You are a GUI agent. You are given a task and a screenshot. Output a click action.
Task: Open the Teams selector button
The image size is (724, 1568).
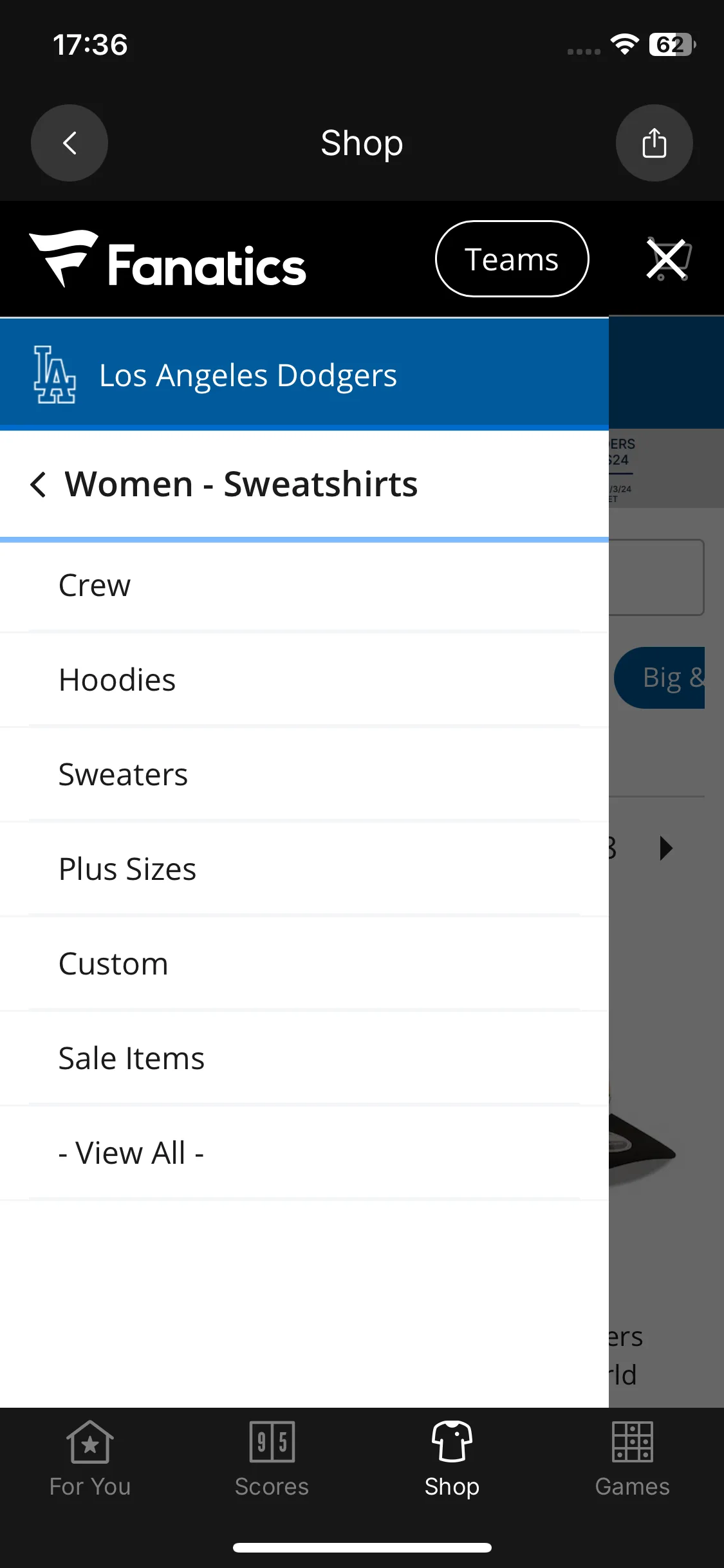(x=512, y=259)
